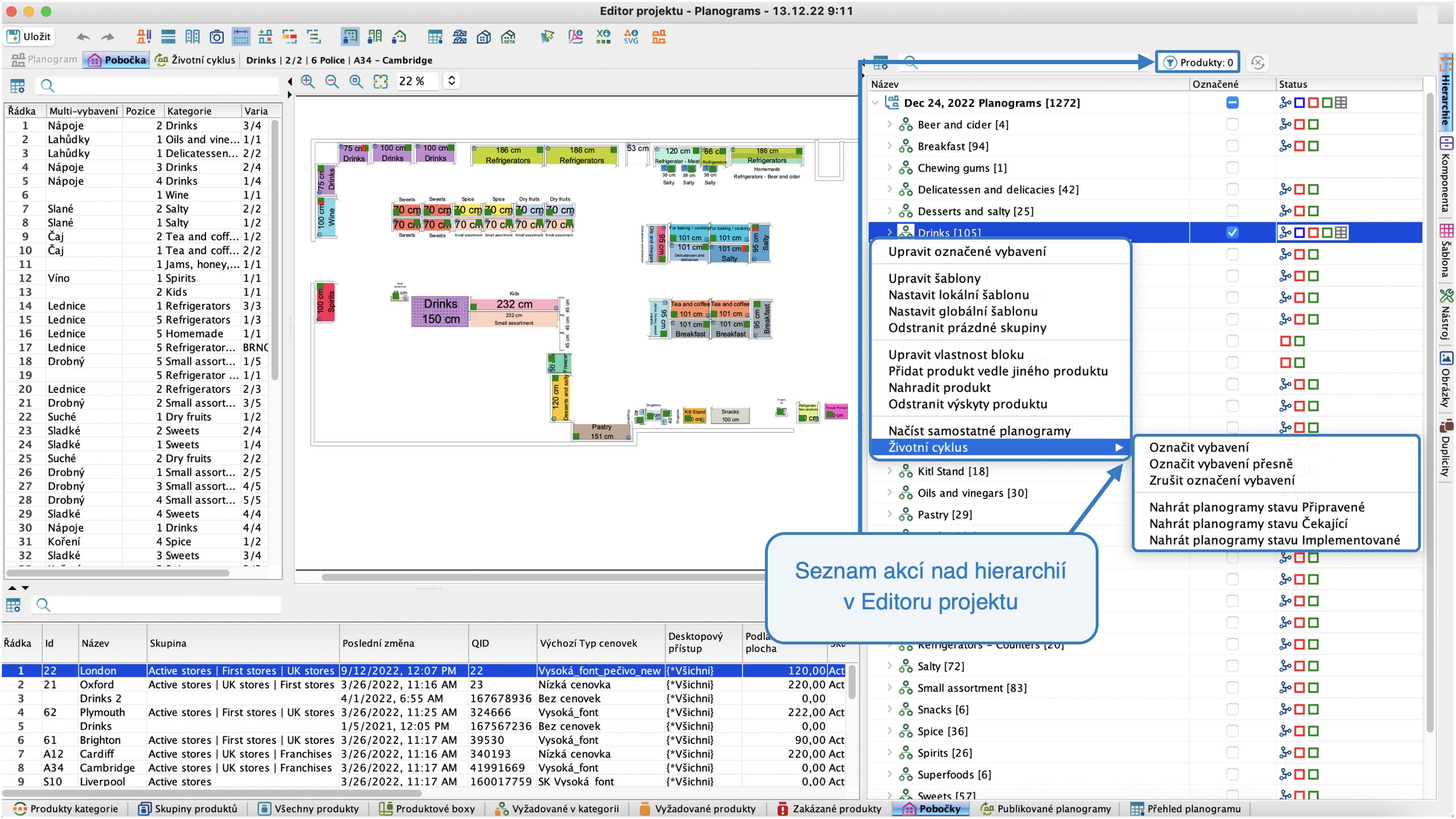Check the Chewing gums checkbox
Image resolution: width=1456 pixels, height=819 pixels.
coord(1232,167)
